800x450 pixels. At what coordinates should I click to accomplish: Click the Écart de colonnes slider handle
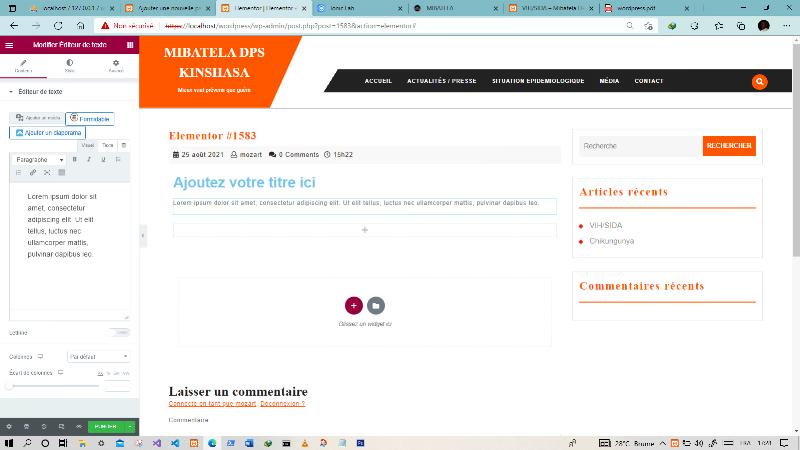(x=9, y=386)
